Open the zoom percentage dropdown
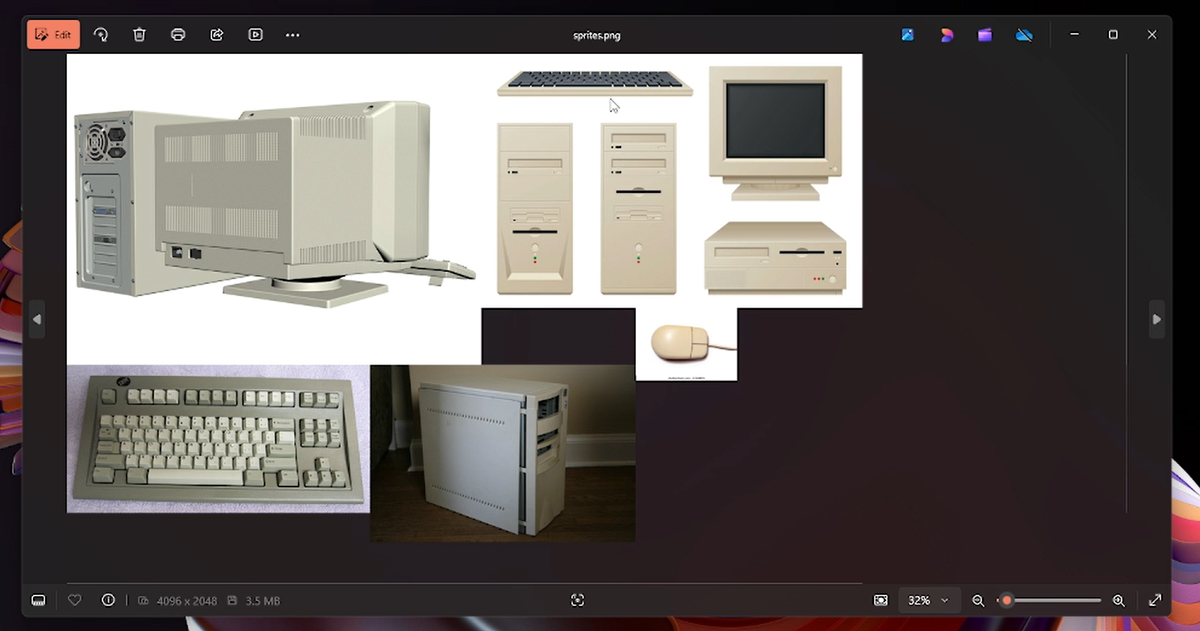Viewport: 1200px width, 631px height. [928, 600]
